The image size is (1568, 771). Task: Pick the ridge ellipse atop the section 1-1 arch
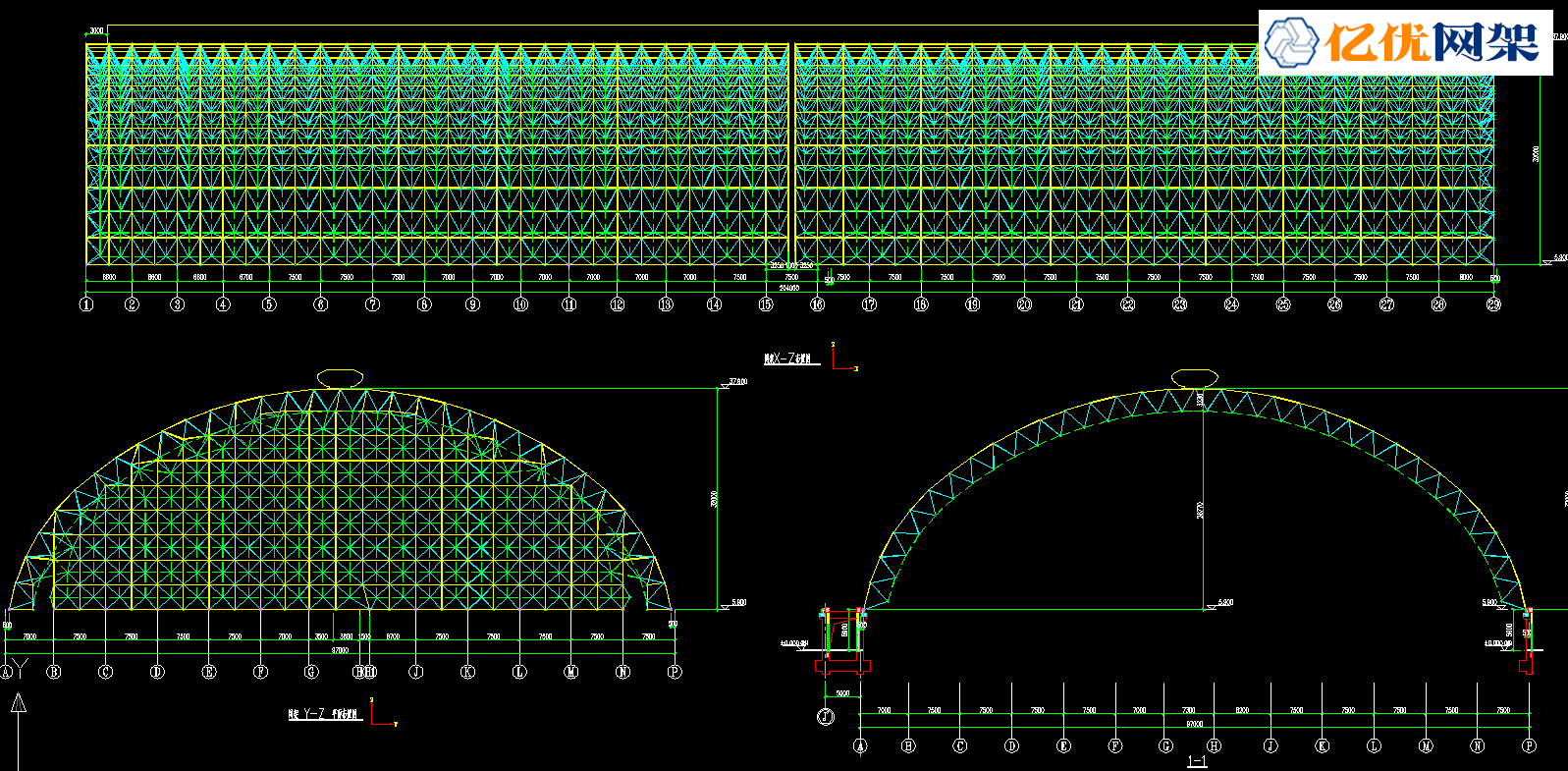(1195, 378)
